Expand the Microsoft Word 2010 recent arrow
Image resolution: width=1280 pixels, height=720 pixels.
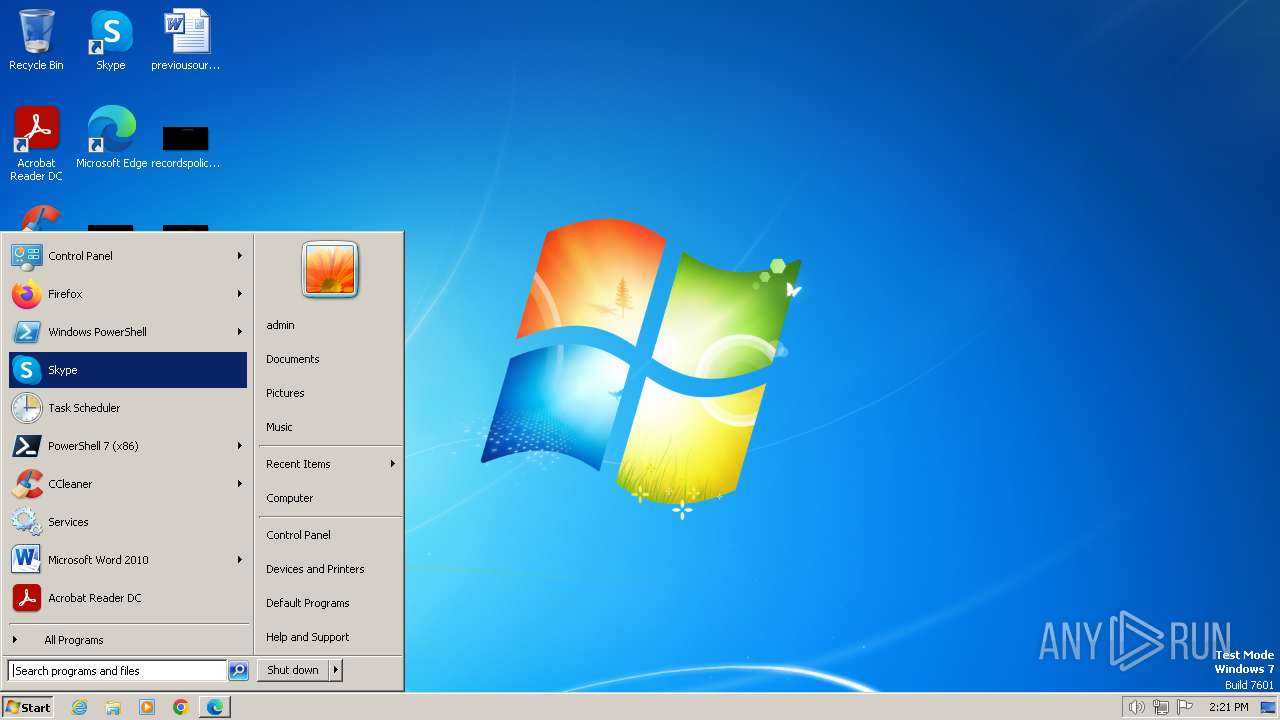pos(240,560)
